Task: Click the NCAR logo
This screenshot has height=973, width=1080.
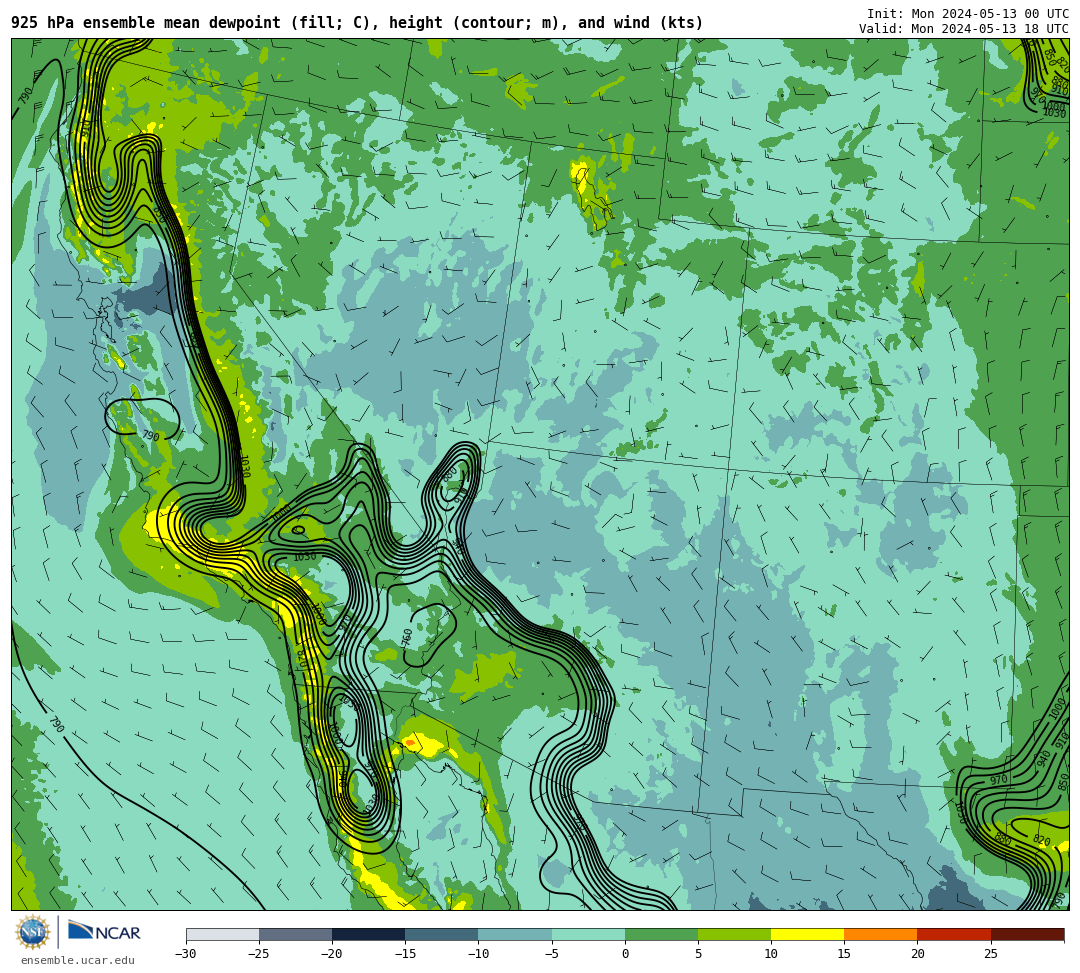Action: coord(104,932)
